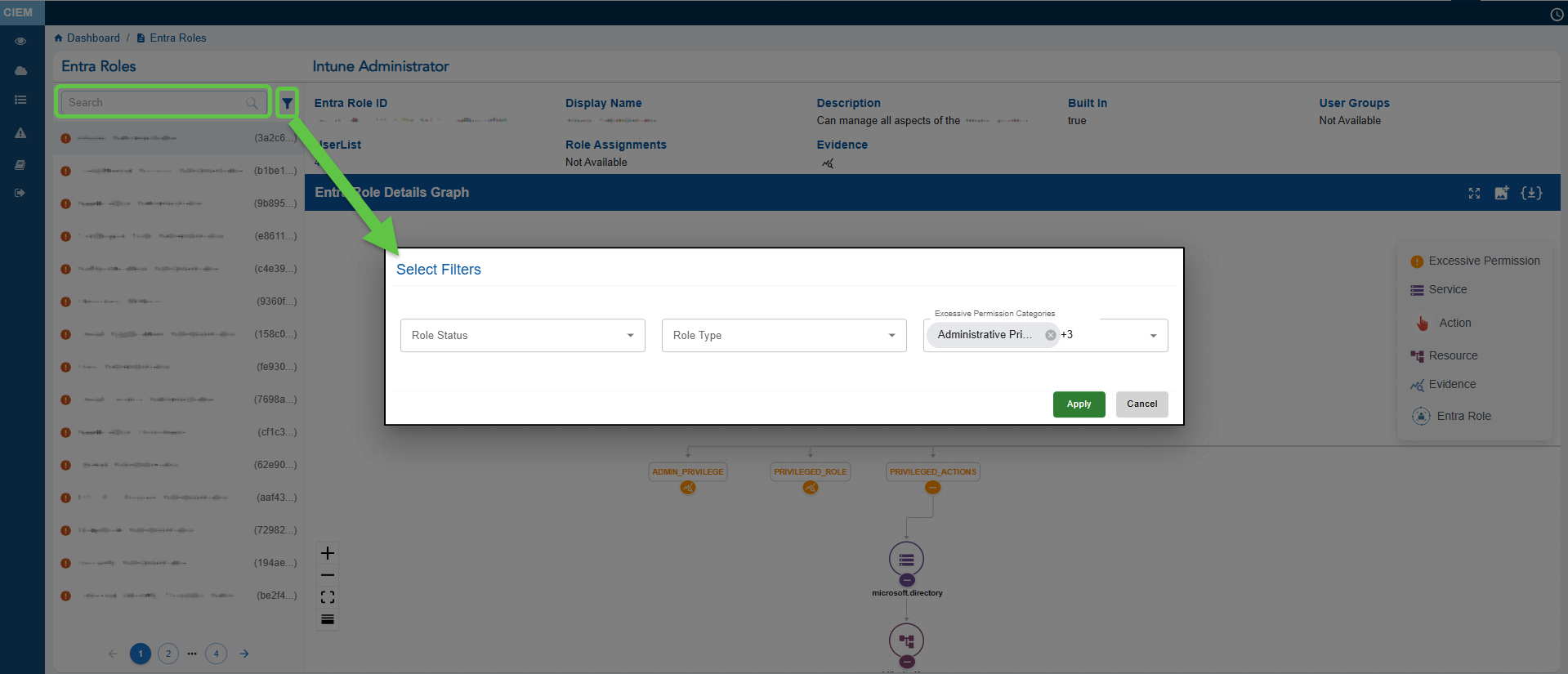
Task: Click the export JSON braces icon
Action: 1531,193
